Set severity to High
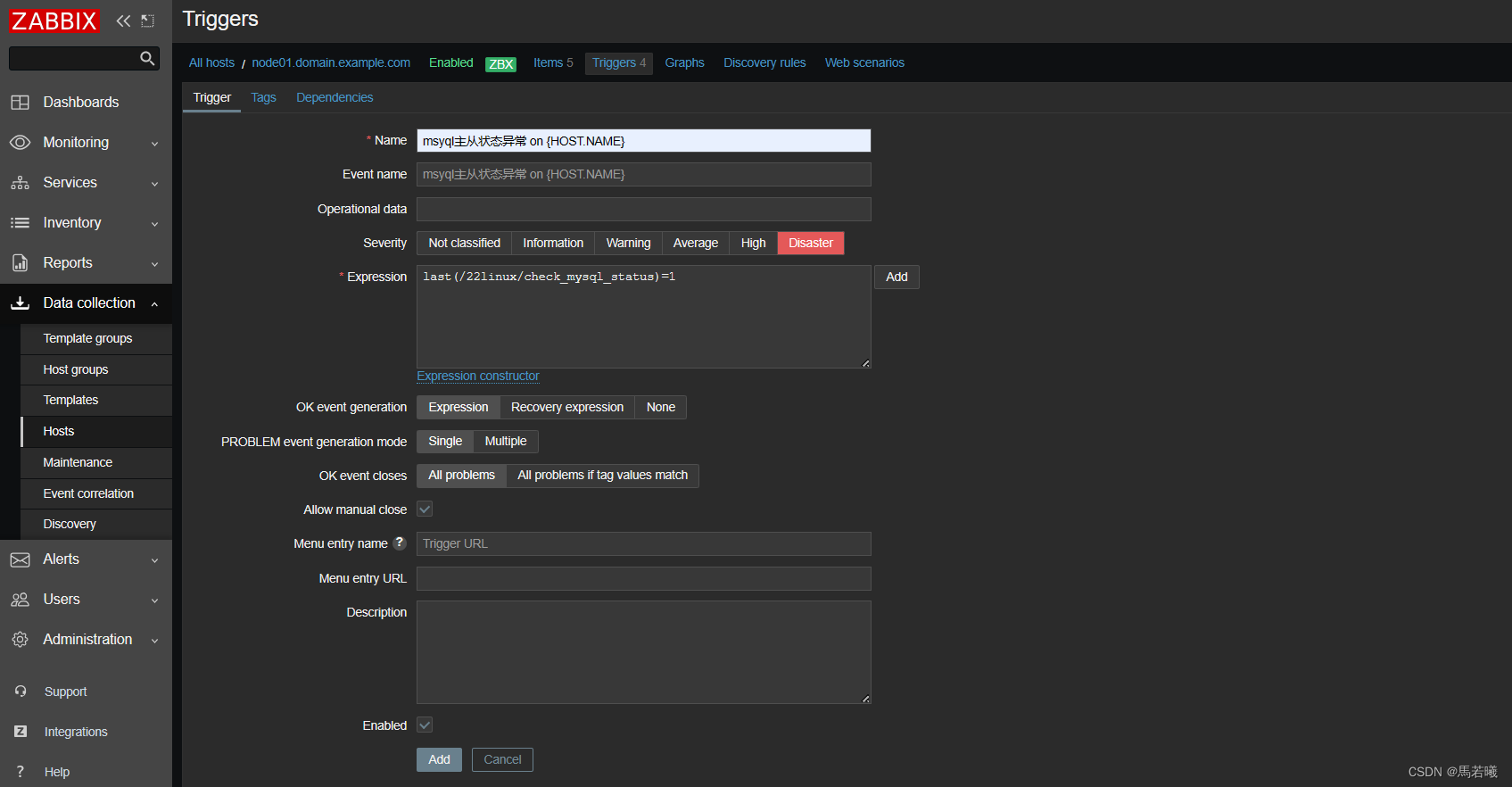The width and height of the screenshot is (1512, 787). (753, 243)
